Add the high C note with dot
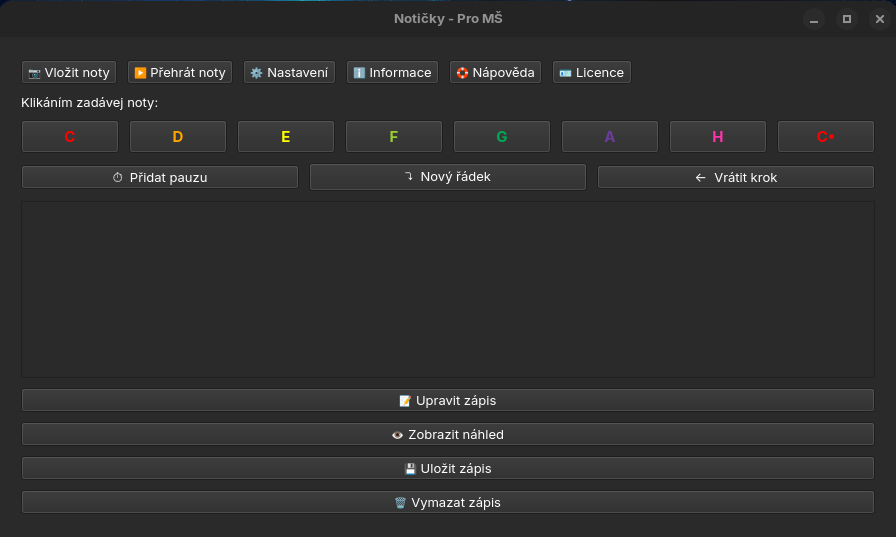 [826, 137]
